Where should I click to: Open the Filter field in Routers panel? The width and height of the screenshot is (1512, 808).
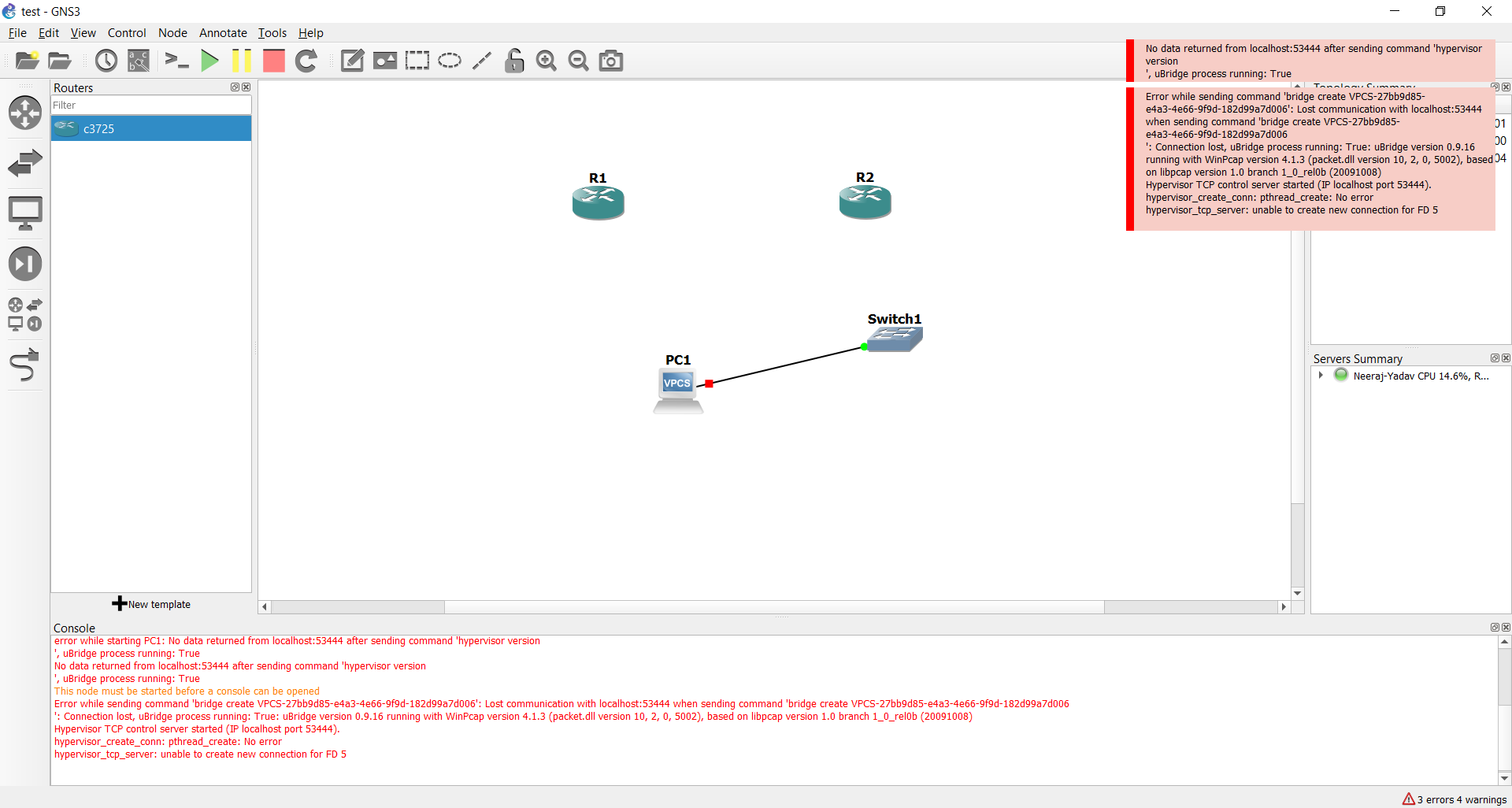150,105
